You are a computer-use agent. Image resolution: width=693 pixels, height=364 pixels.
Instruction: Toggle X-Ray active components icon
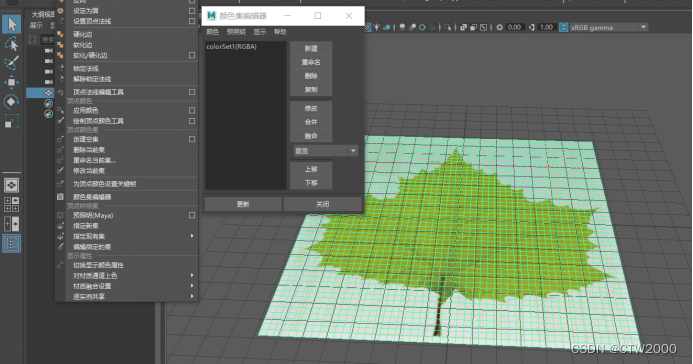click(x=473, y=27)
